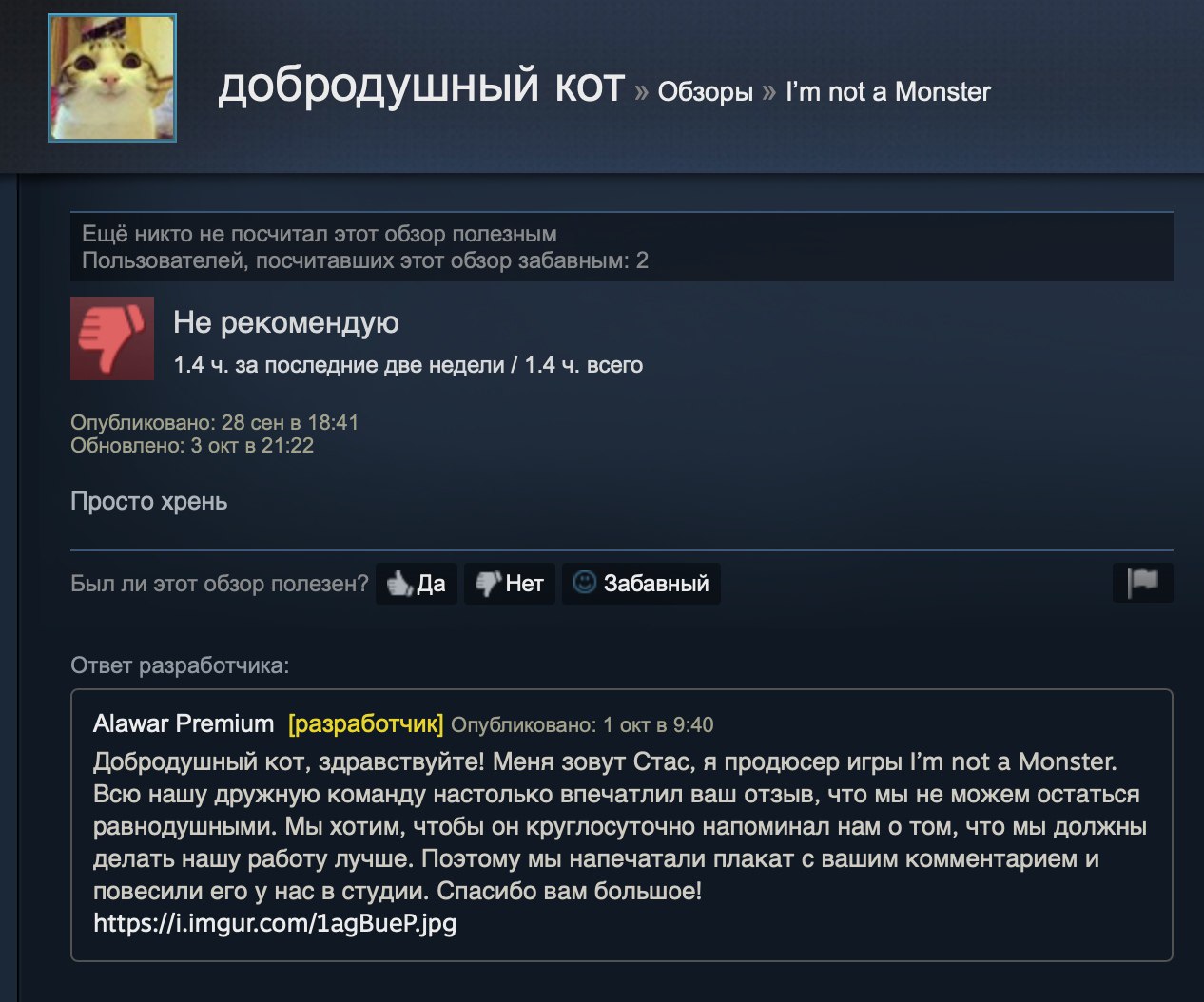Click the red thumbs-down rating icon
Image resolution: width=1204 pixels, height=1002 pixels.
click(112, 338)
